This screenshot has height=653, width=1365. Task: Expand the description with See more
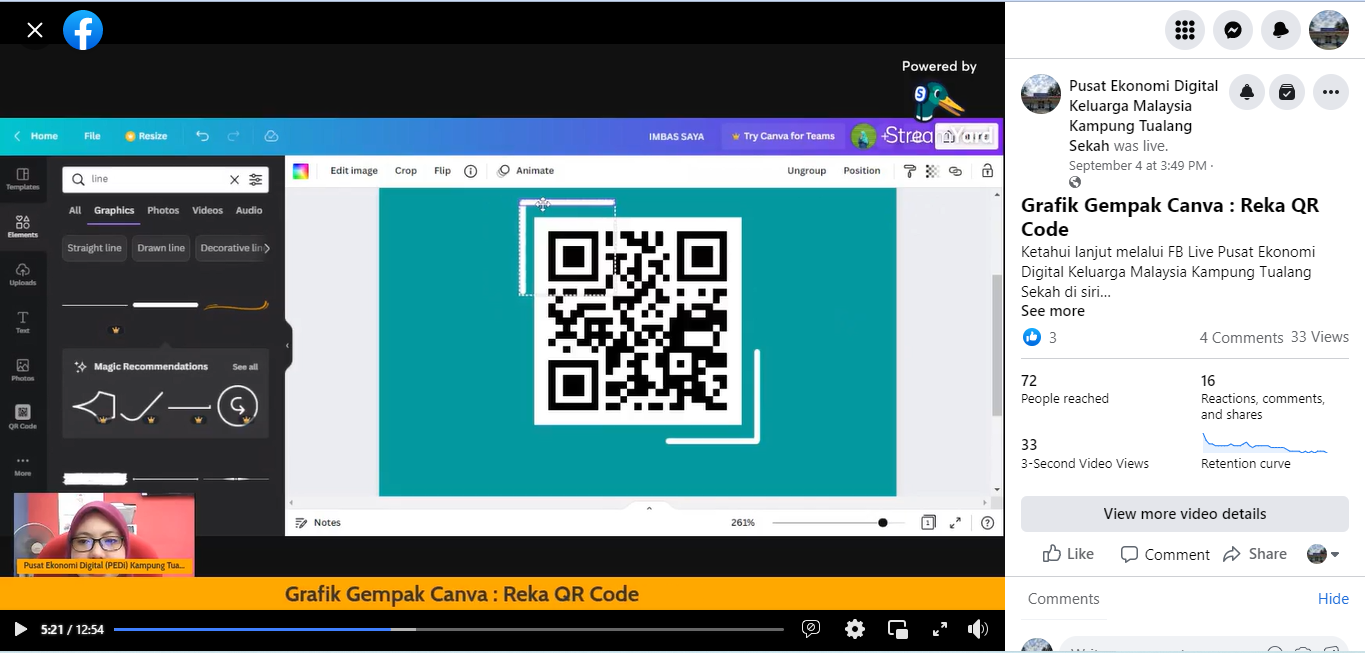pos(1053,311)
